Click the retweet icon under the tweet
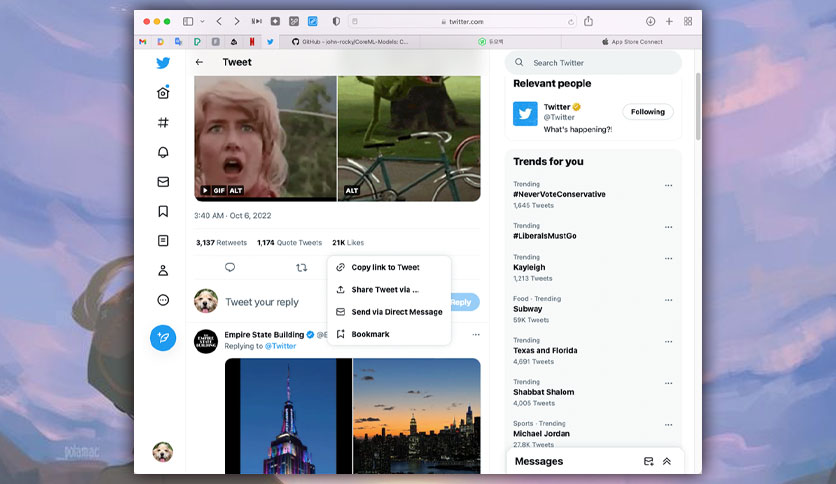836x484 pixels. [302, 268]
